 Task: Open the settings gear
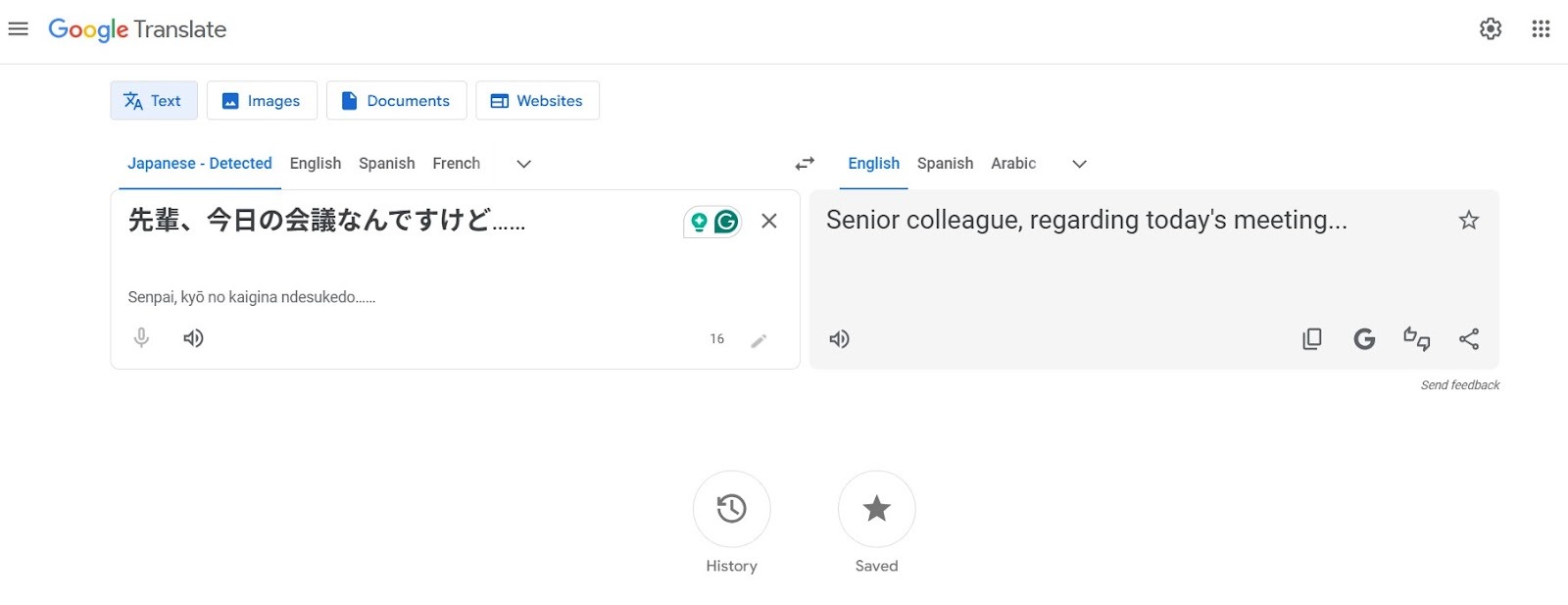(x=1491, y=29)
